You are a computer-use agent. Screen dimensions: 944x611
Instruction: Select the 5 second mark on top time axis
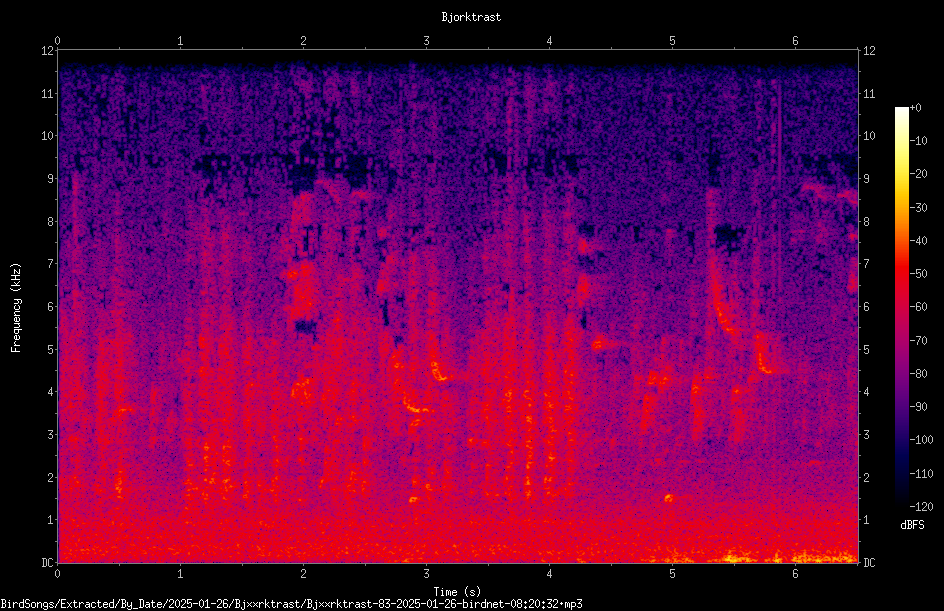[x=672, y=41]
